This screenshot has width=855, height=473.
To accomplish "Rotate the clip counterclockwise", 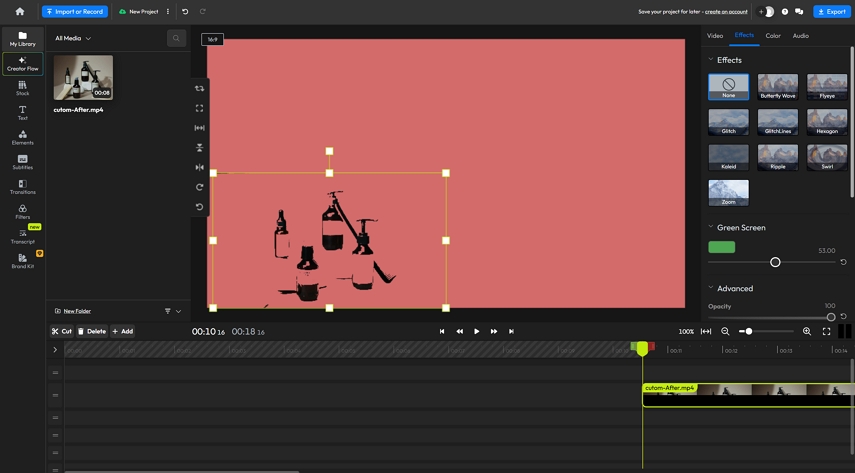I will coord(200,207).
